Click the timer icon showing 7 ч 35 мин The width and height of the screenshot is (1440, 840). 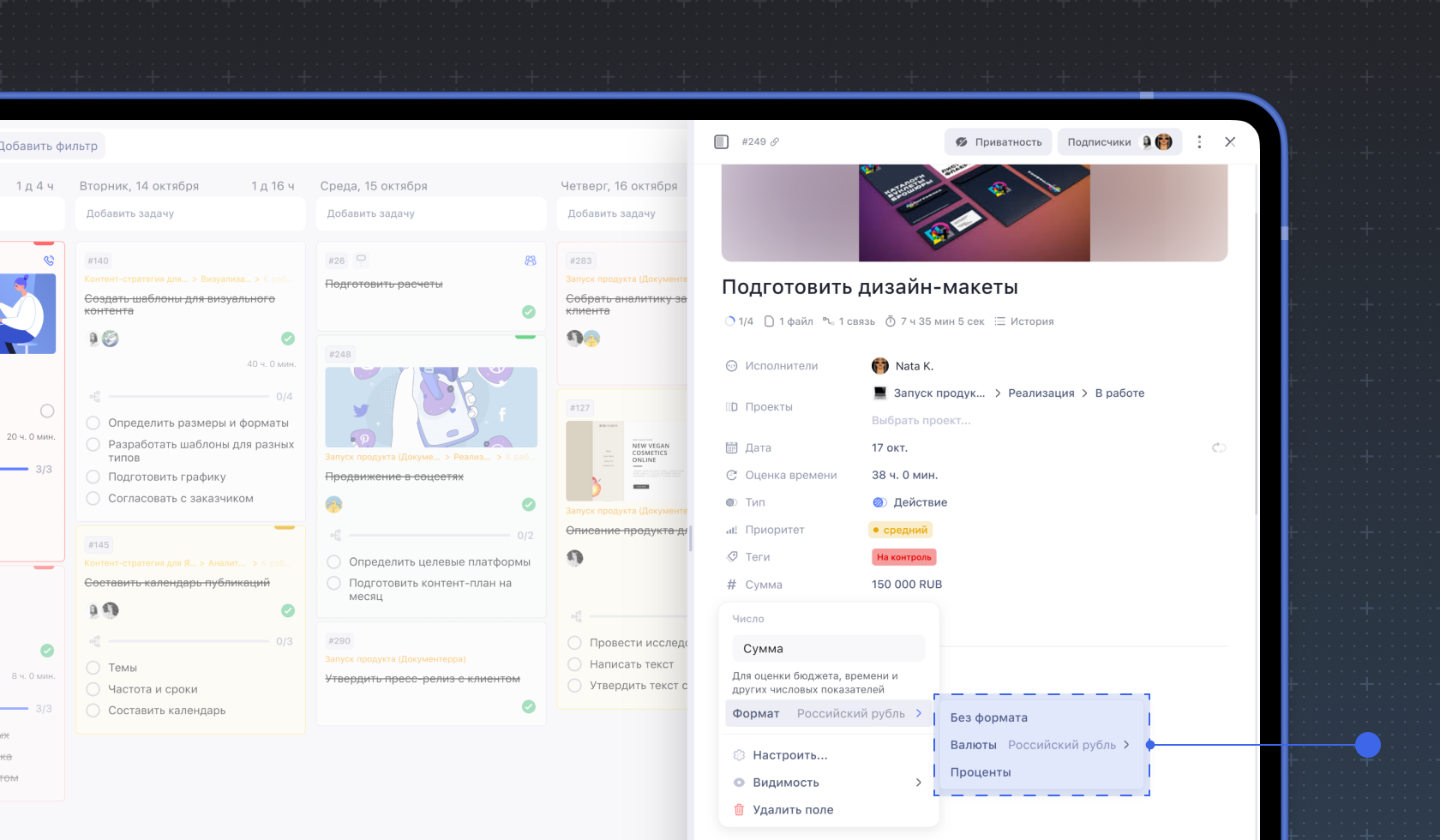[891, 321]
